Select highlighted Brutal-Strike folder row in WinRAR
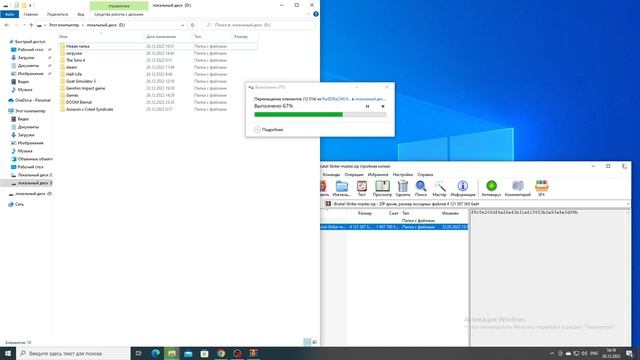This screenshot has width=640, height=360. 394,227
